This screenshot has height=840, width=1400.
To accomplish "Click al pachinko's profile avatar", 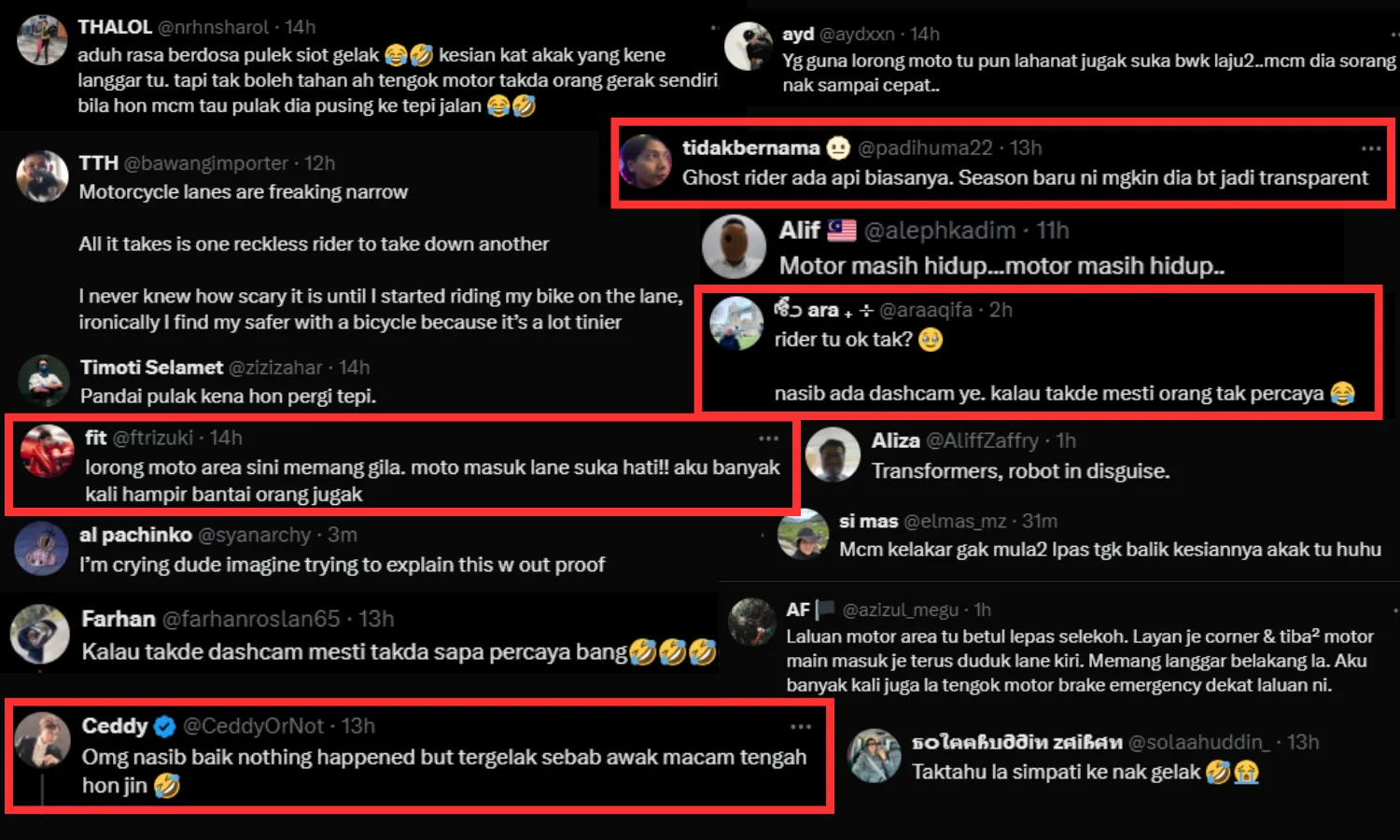I will pos(40,549).
